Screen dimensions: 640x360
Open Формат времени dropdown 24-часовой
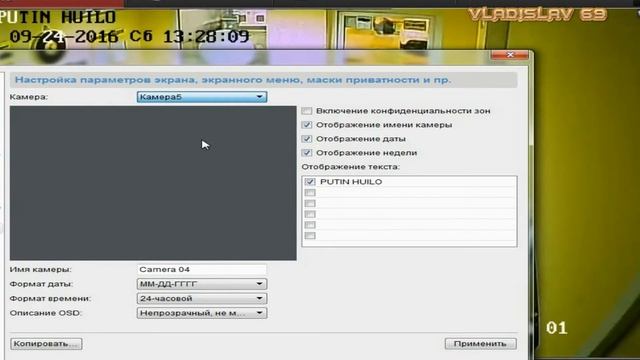coord(202,298)
